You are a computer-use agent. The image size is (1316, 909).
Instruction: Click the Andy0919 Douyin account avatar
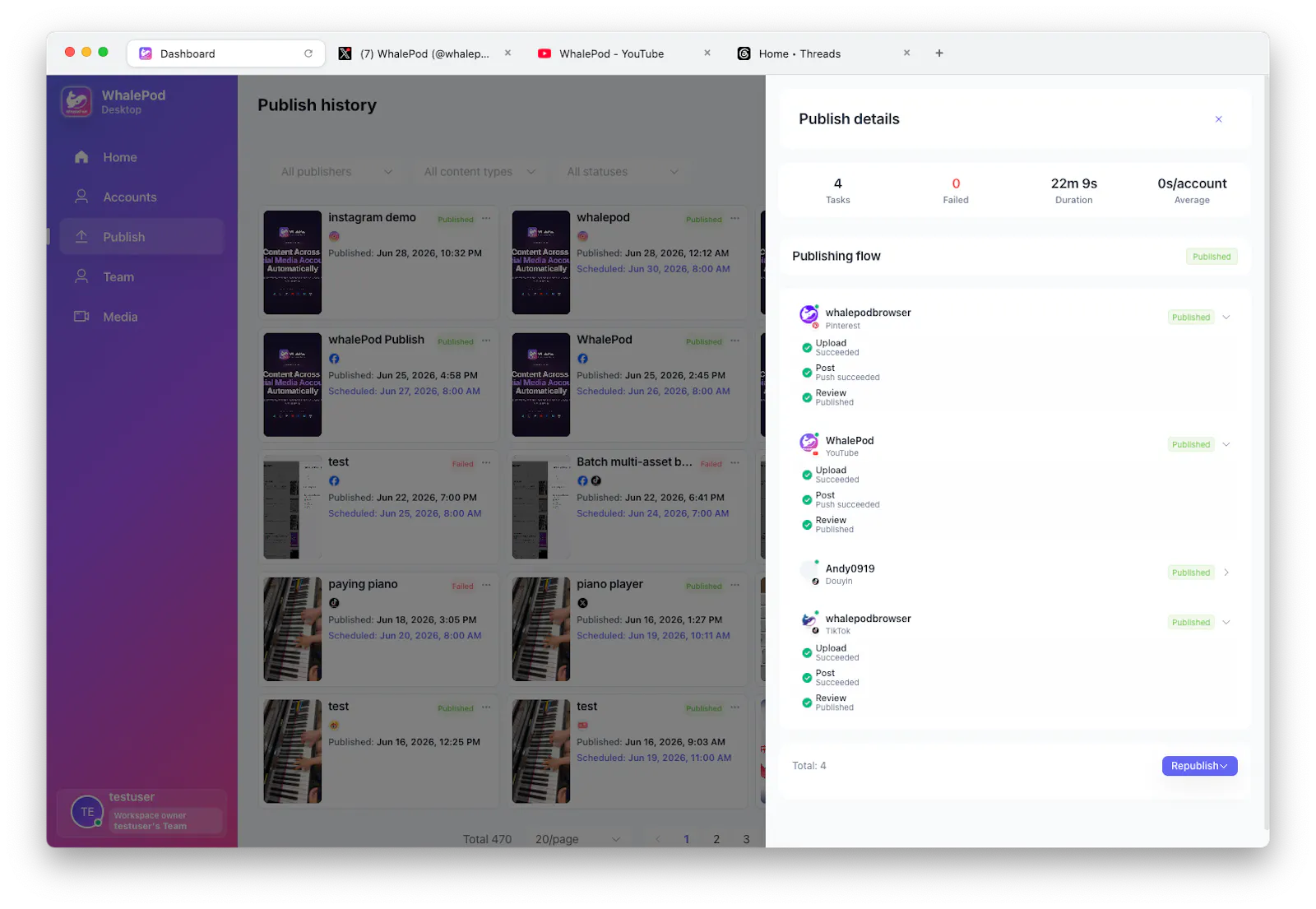[x=809, y=572]
